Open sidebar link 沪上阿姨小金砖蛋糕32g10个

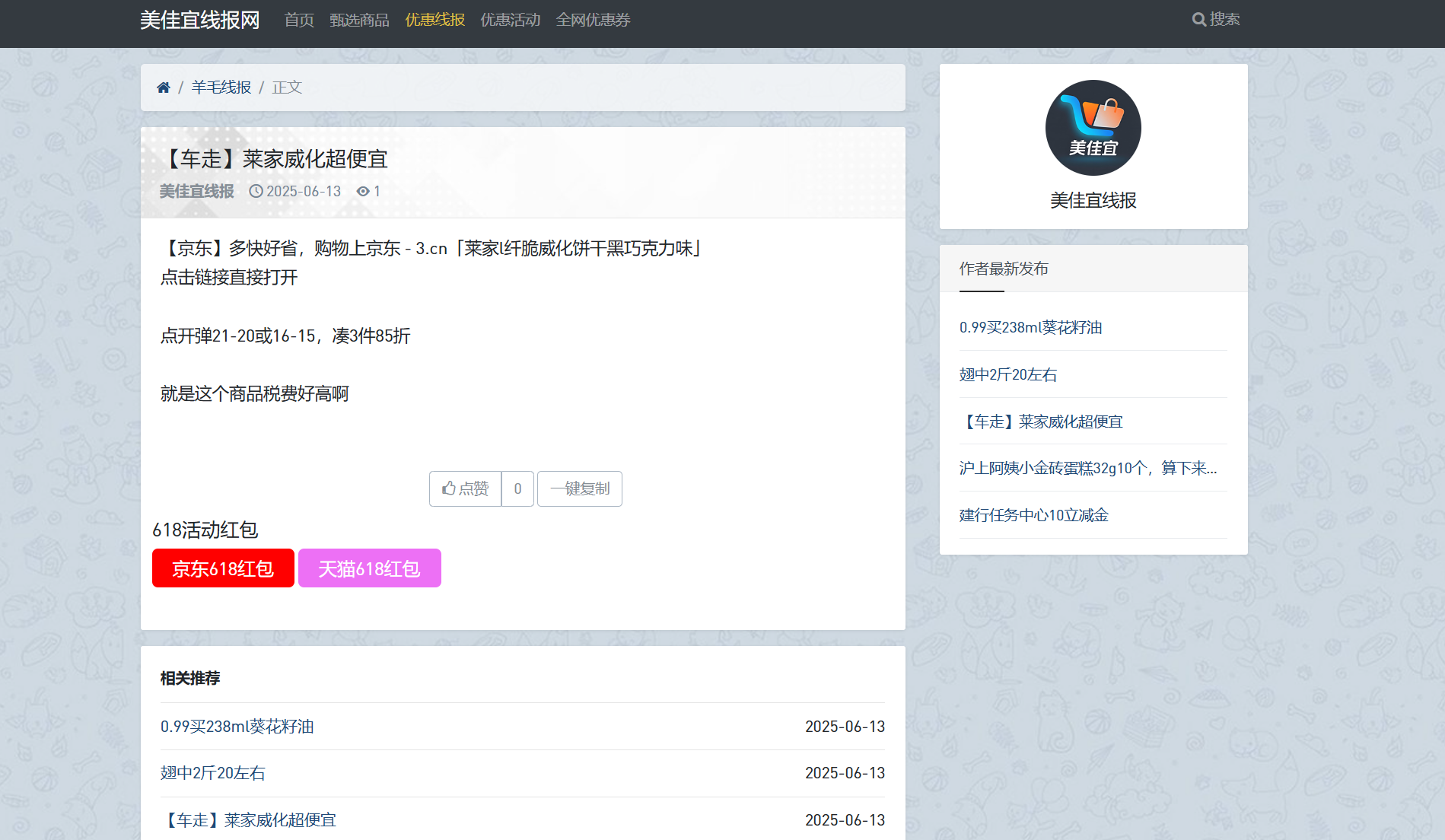coord(1088,468)
